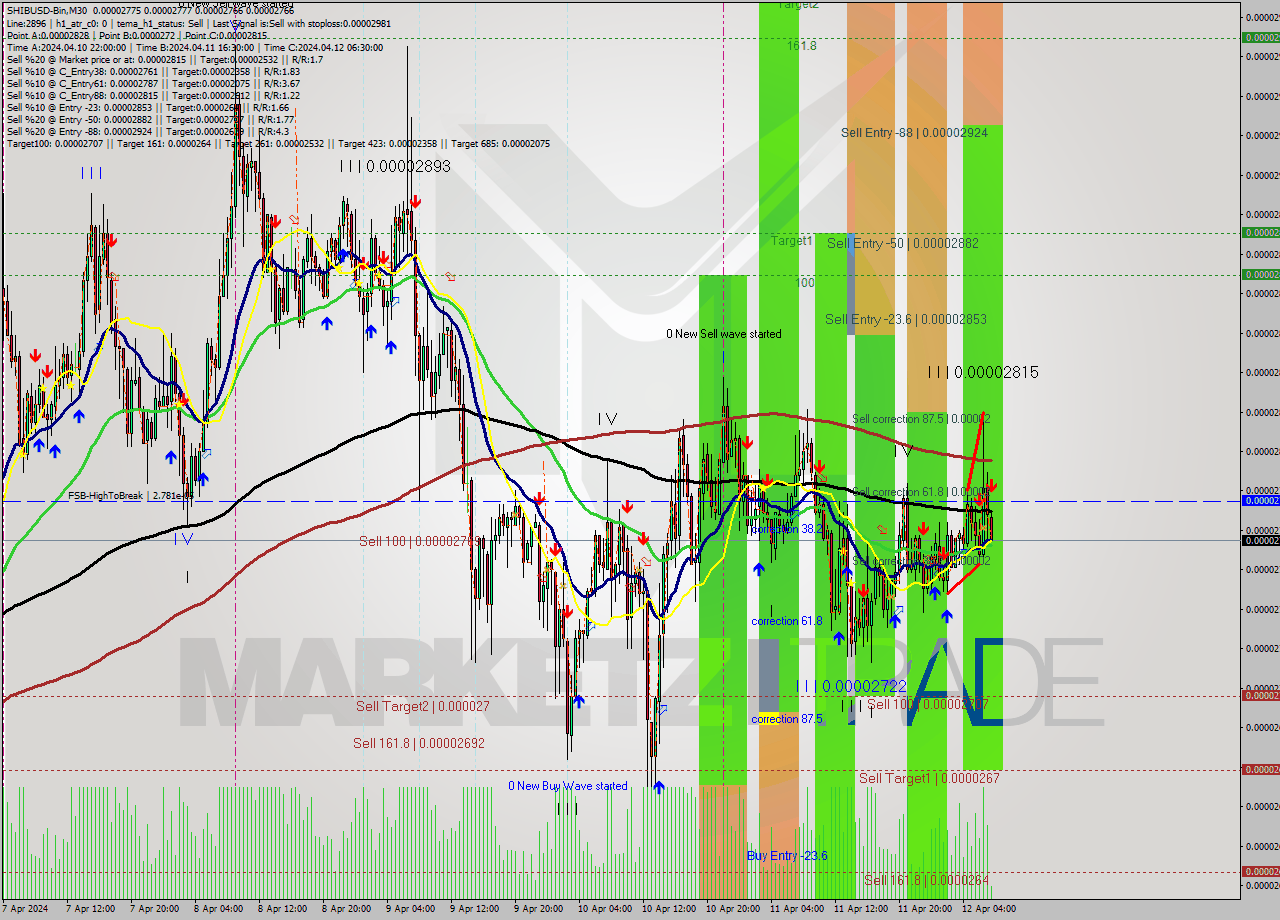Click the 'Sell 161.8 | 0.0000264' label
Image resolution: width=1280 pixels, height=920 pixels.
pos(927,880)
